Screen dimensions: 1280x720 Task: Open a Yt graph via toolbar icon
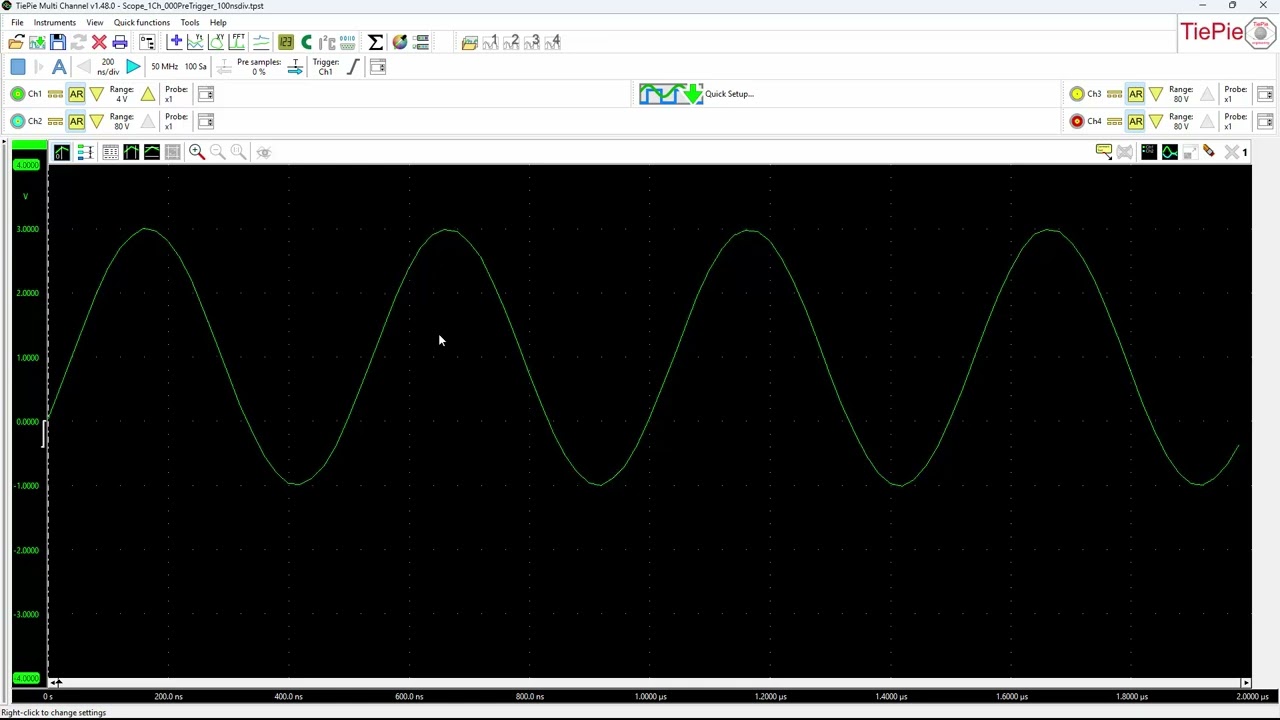pyautogui.click(x=196, y=42)
